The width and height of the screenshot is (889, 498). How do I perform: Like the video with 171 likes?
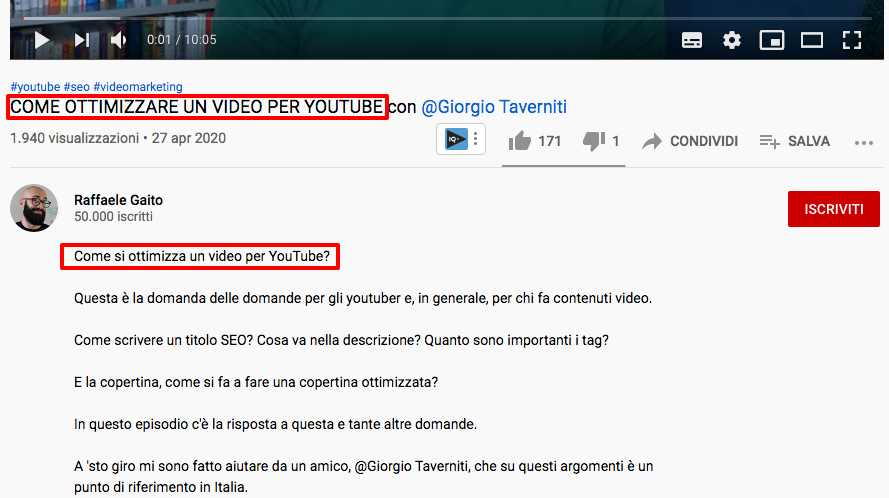tap(534, 141)
